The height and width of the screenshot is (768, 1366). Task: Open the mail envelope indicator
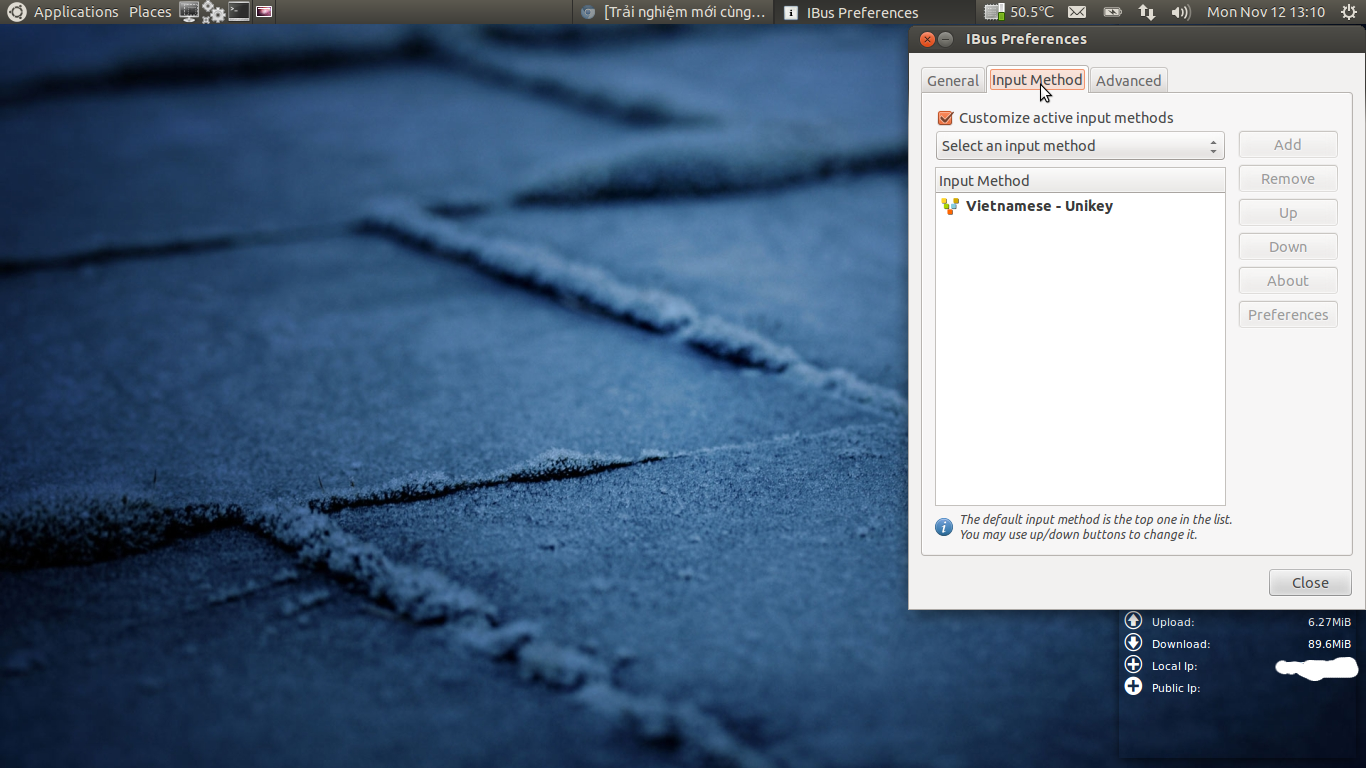pyautogui.click(x=1077, y=12)
